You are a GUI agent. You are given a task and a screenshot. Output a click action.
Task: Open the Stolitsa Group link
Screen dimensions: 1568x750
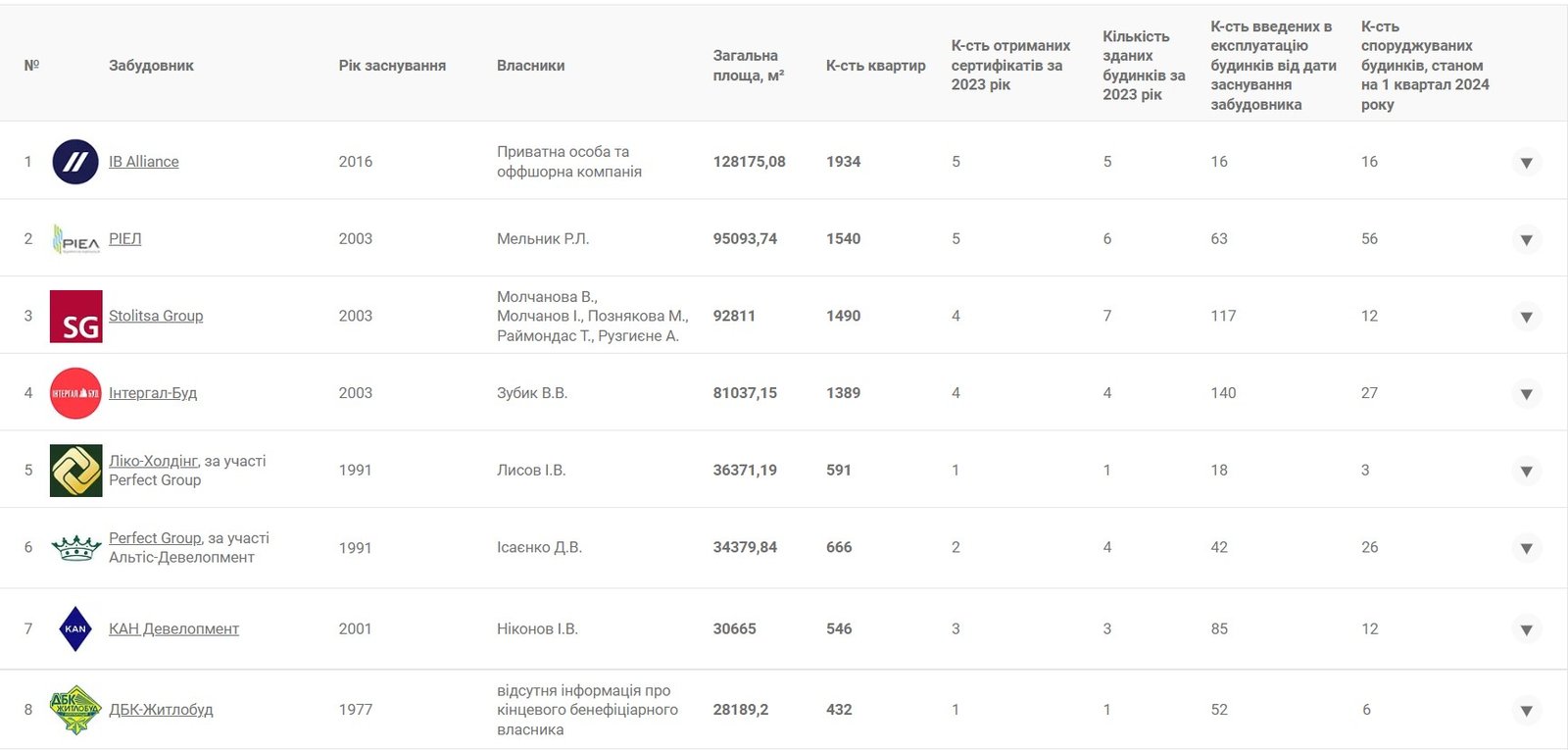coord(156,316)
